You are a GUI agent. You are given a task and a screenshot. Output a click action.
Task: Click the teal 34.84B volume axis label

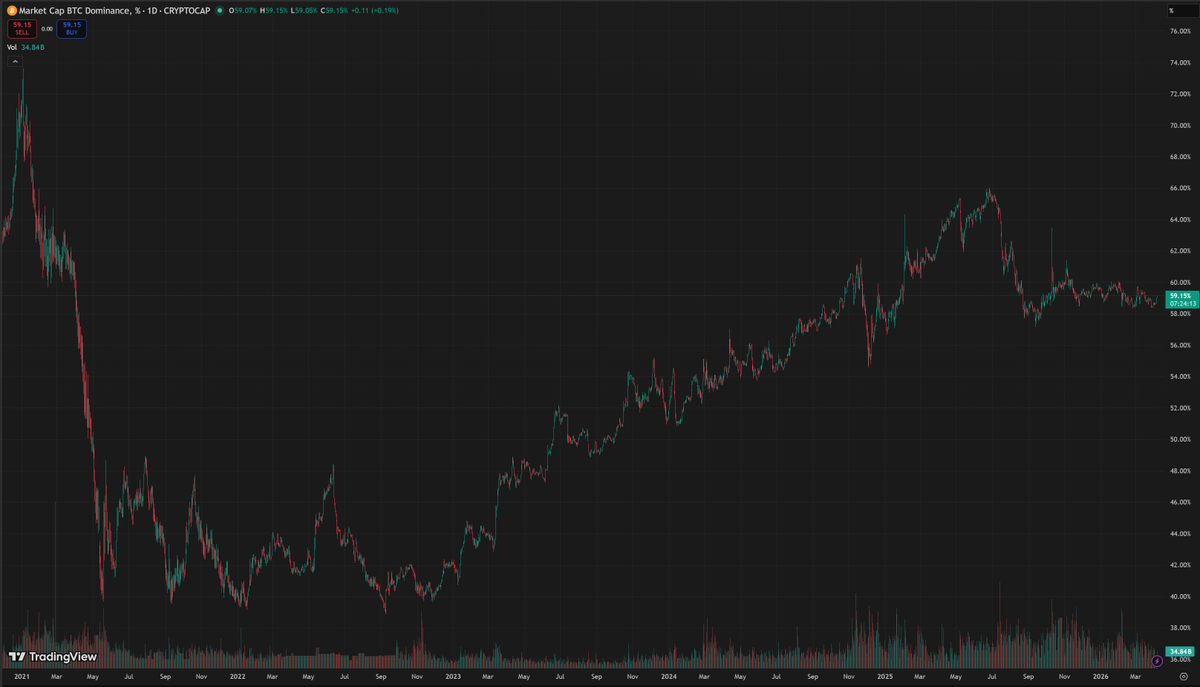(1181, 651)
